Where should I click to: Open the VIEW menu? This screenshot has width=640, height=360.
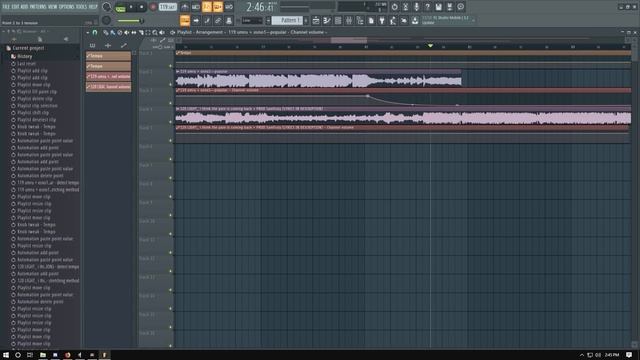(x=53, y=7)
